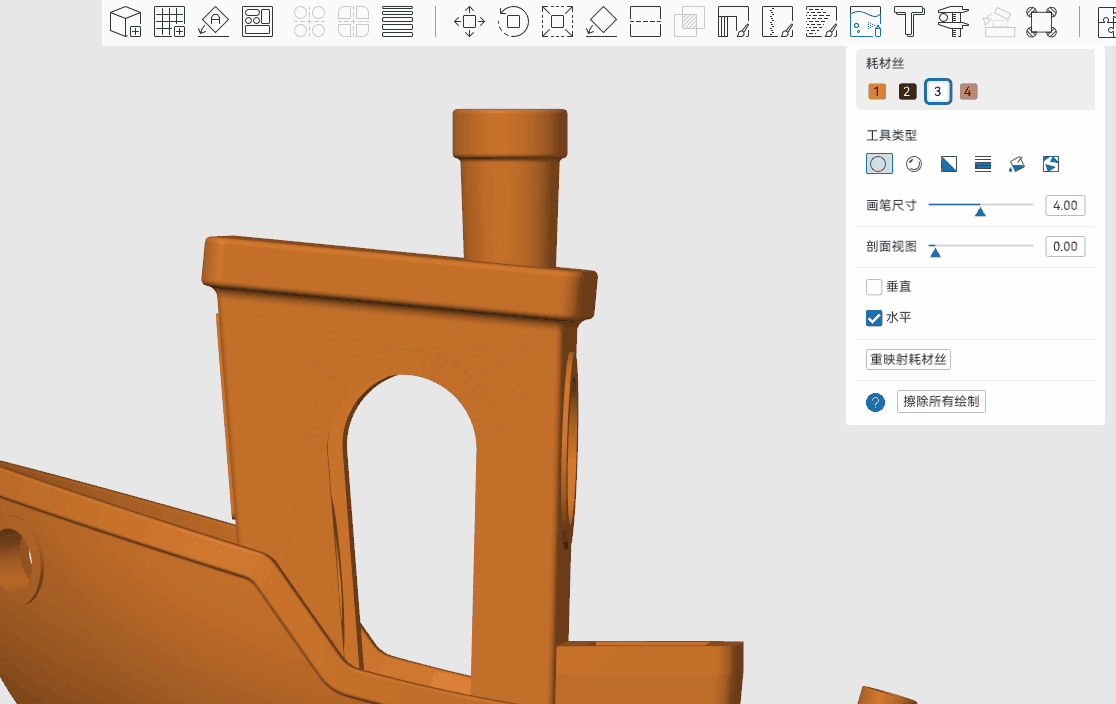Viewport: 1116px width, 704px height.
Task: Click the brush size 4.00 value field
Action: tap(1065, 205)
